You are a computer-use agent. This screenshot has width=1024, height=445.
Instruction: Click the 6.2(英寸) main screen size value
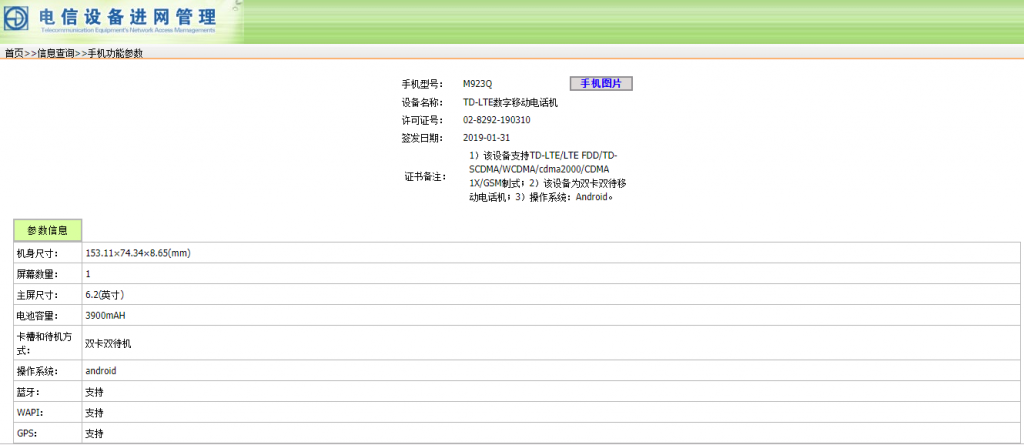(x=105, y=295)
